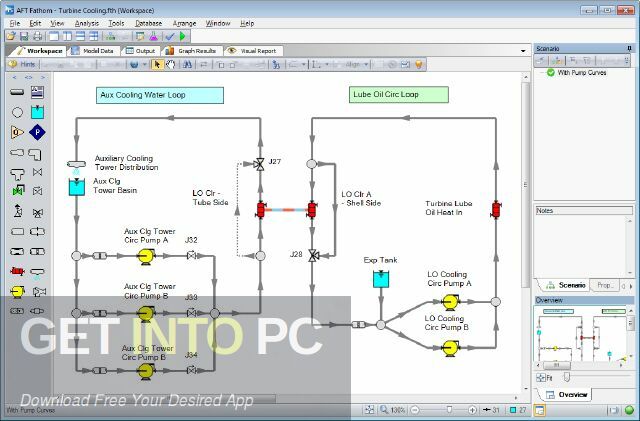Pick the yellow pump junction in the toolbox
Image resolution: width=640 pixels, height=421 pixels.
17,292
